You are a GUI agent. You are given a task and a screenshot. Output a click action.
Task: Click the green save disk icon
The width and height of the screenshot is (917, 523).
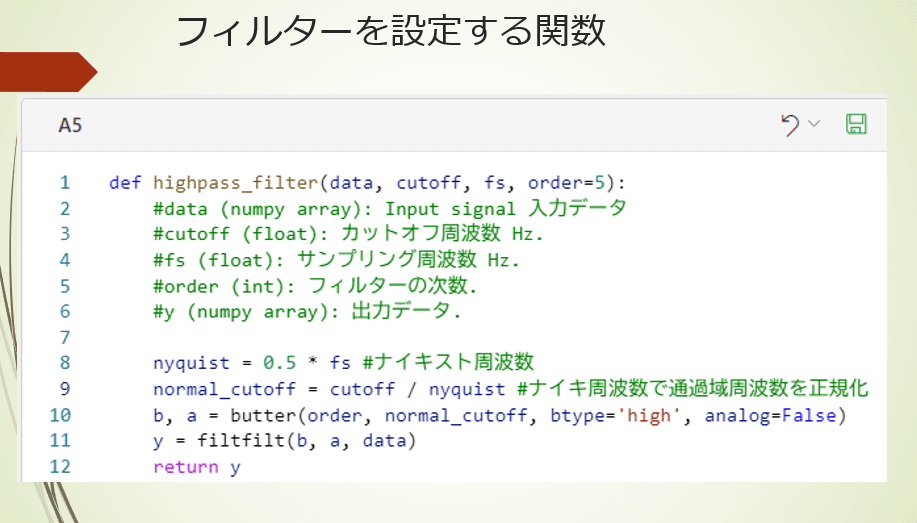click(856, 124)
